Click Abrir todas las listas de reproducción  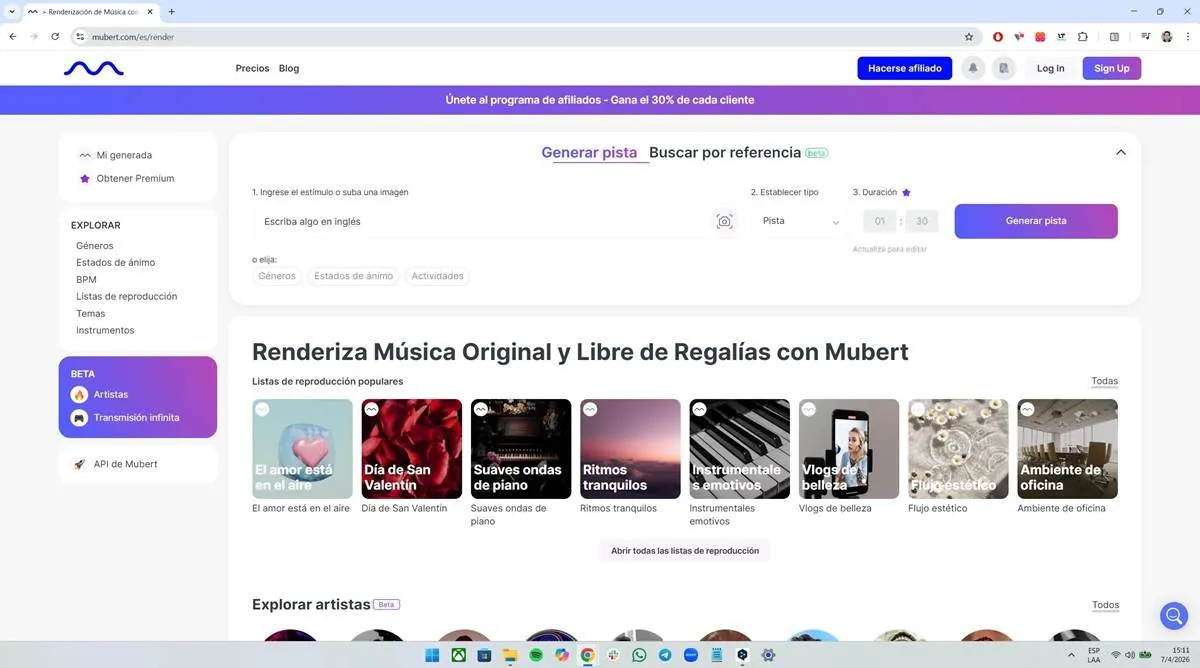click(x=685, y=551)
